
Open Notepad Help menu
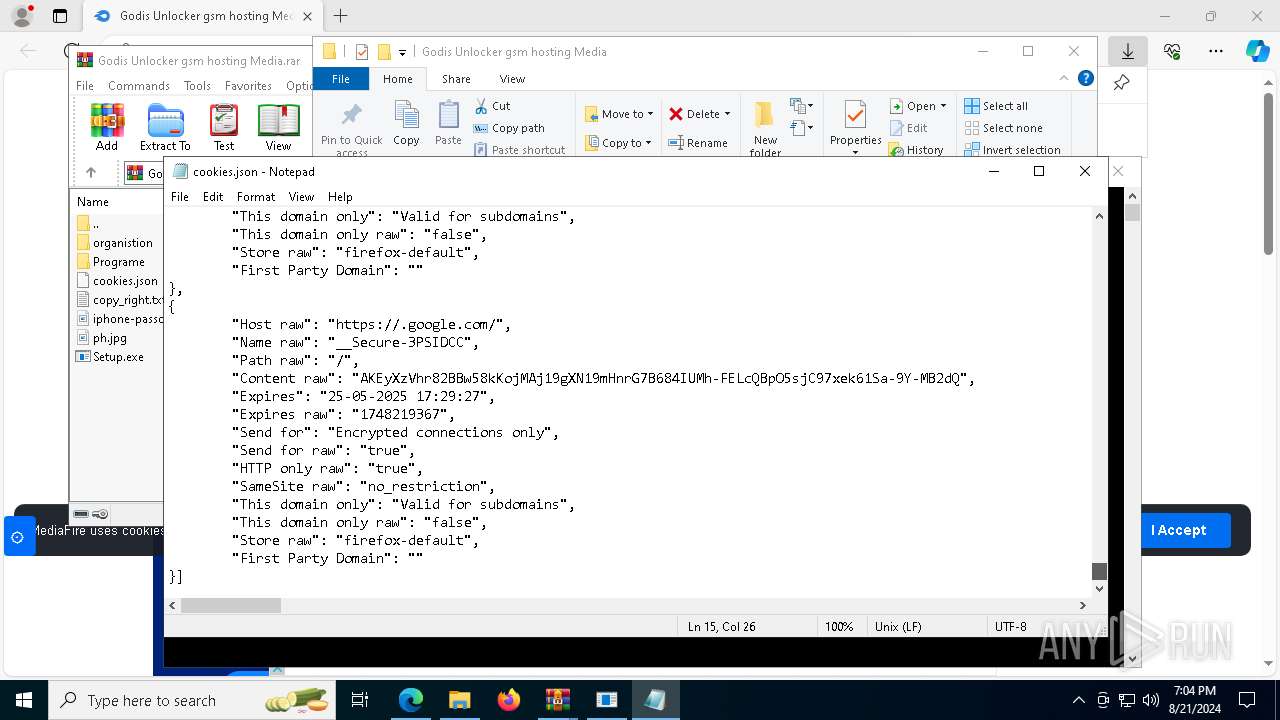[340, 197]
